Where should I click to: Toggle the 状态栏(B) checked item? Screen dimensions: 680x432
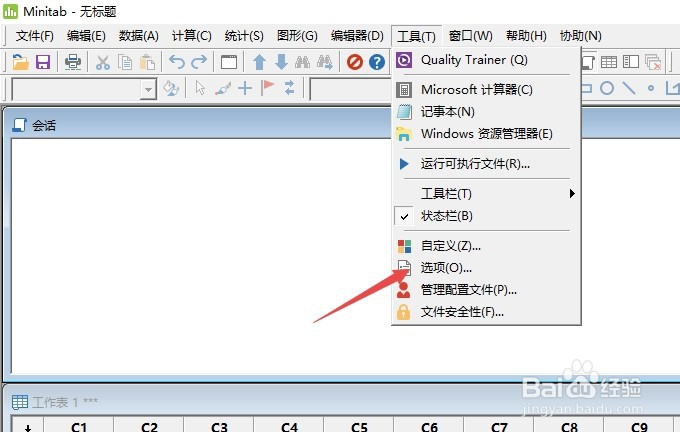click(x=486, y=216)
